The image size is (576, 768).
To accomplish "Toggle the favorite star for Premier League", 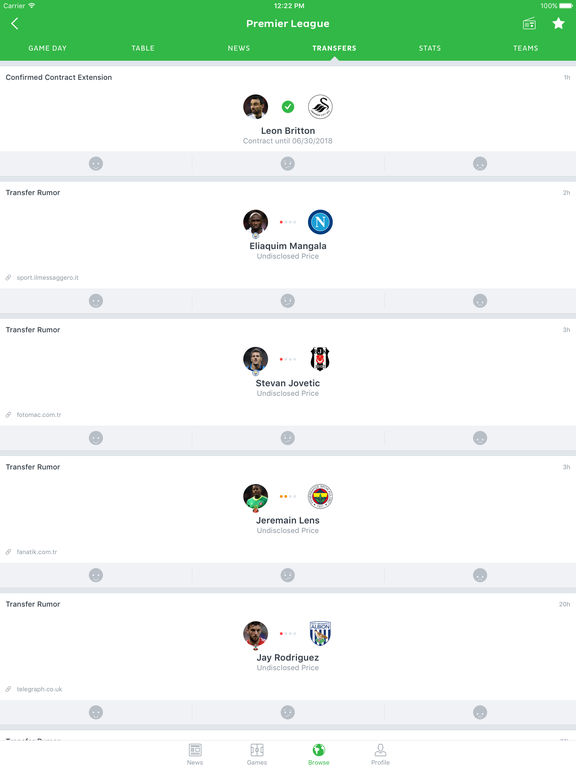I will [558, 24].
